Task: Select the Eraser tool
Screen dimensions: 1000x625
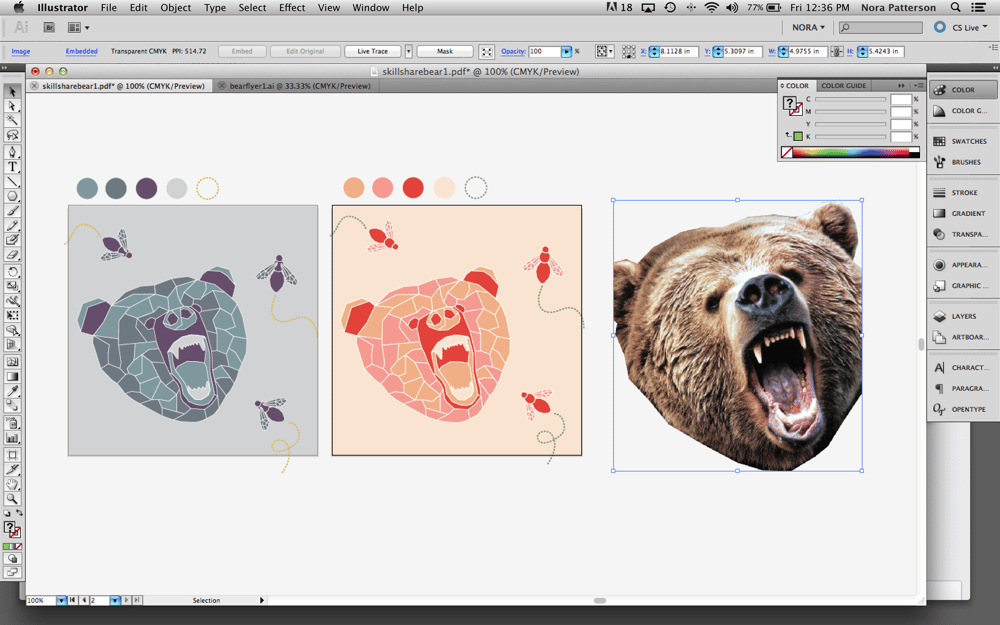Action: 12,254
